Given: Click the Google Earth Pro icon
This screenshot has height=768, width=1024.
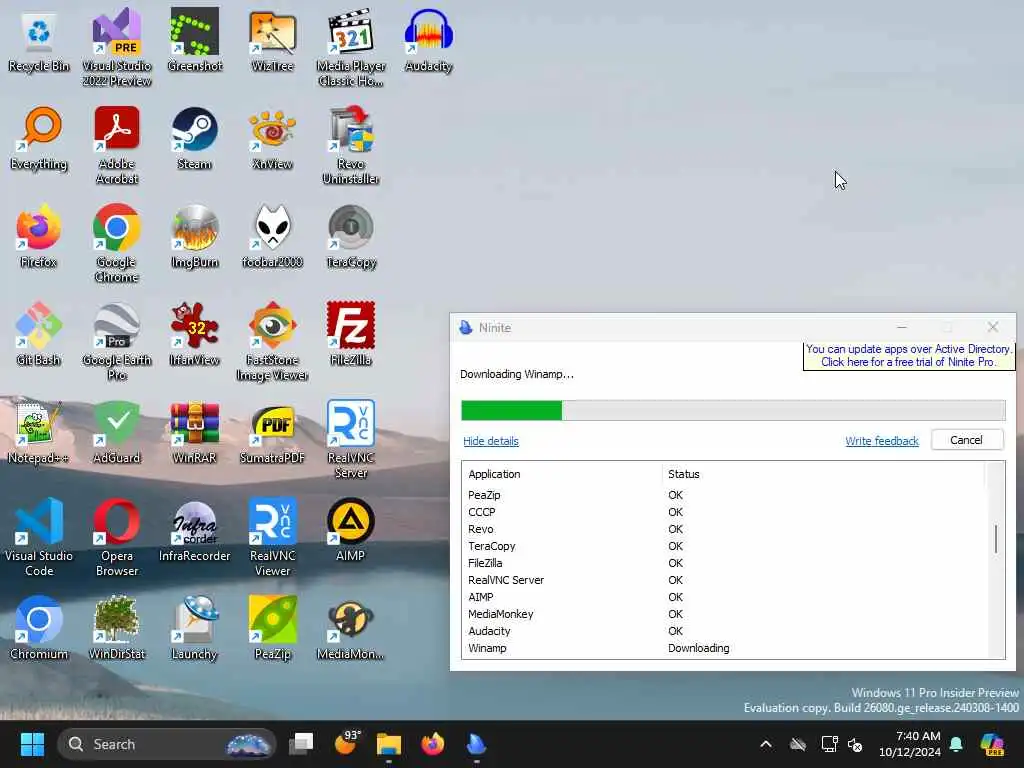Looking at the screenshot, I should tap(117, 341).
